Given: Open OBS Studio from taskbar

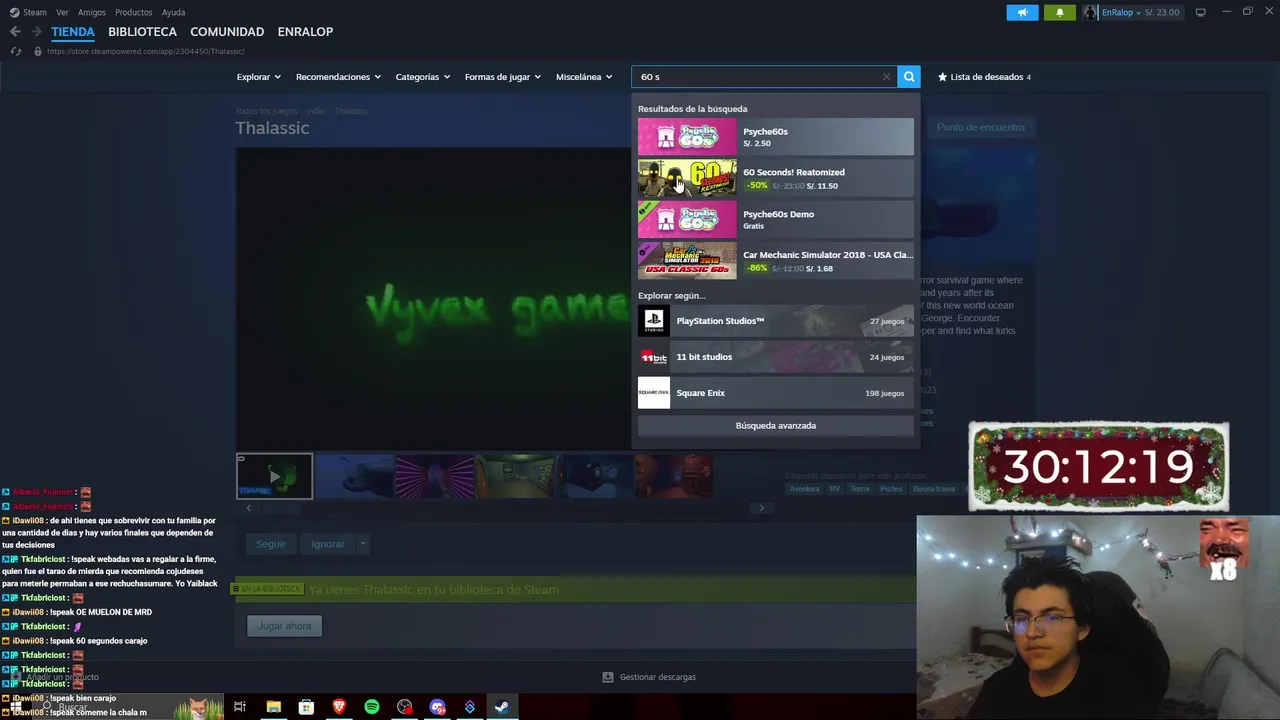Looking at the screenshot, I should click(x=404, y=707).
